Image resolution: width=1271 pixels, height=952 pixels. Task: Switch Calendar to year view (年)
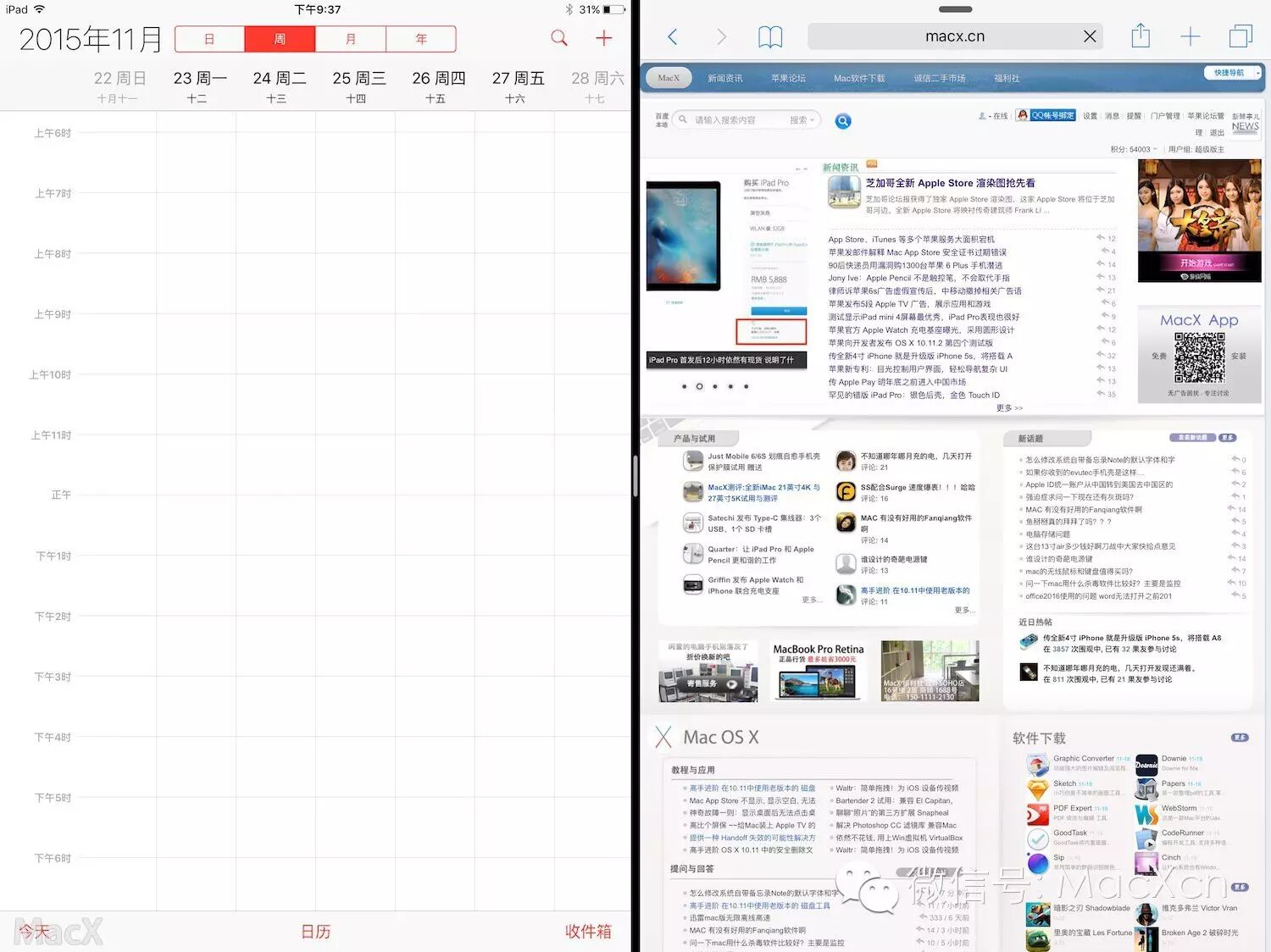click(421, 39)
